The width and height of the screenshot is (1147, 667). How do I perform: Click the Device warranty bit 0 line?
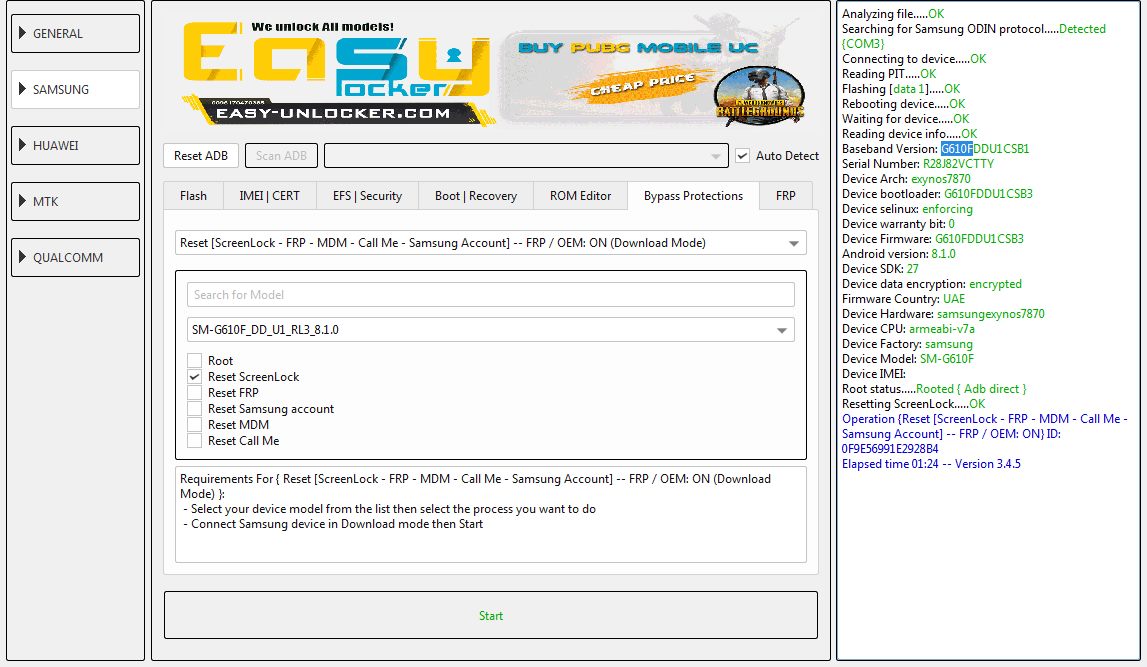(x=898, y=224)
